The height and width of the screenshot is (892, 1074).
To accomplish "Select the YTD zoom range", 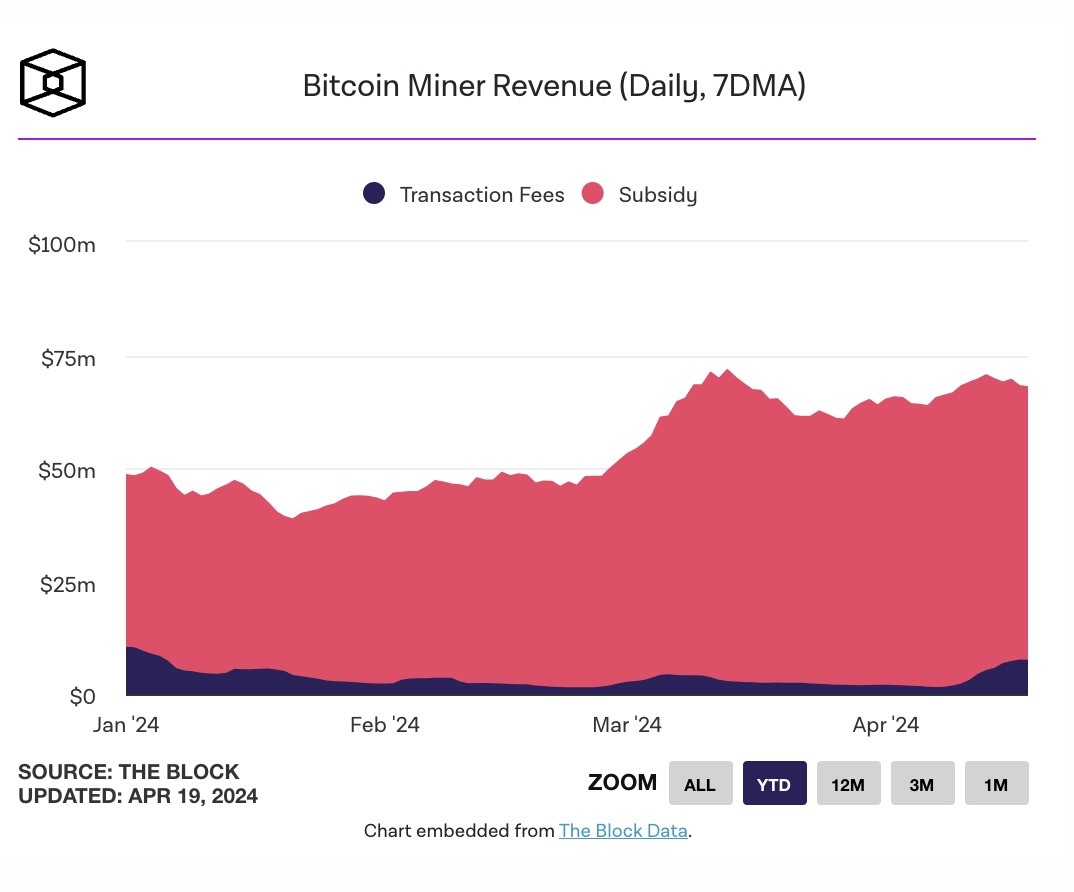I will (775, 783).
